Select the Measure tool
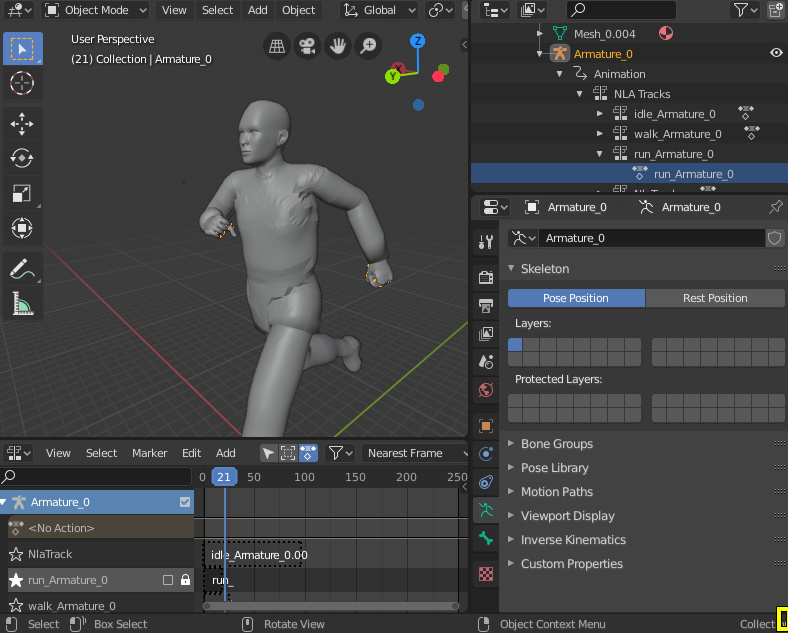 click(22, 302)
